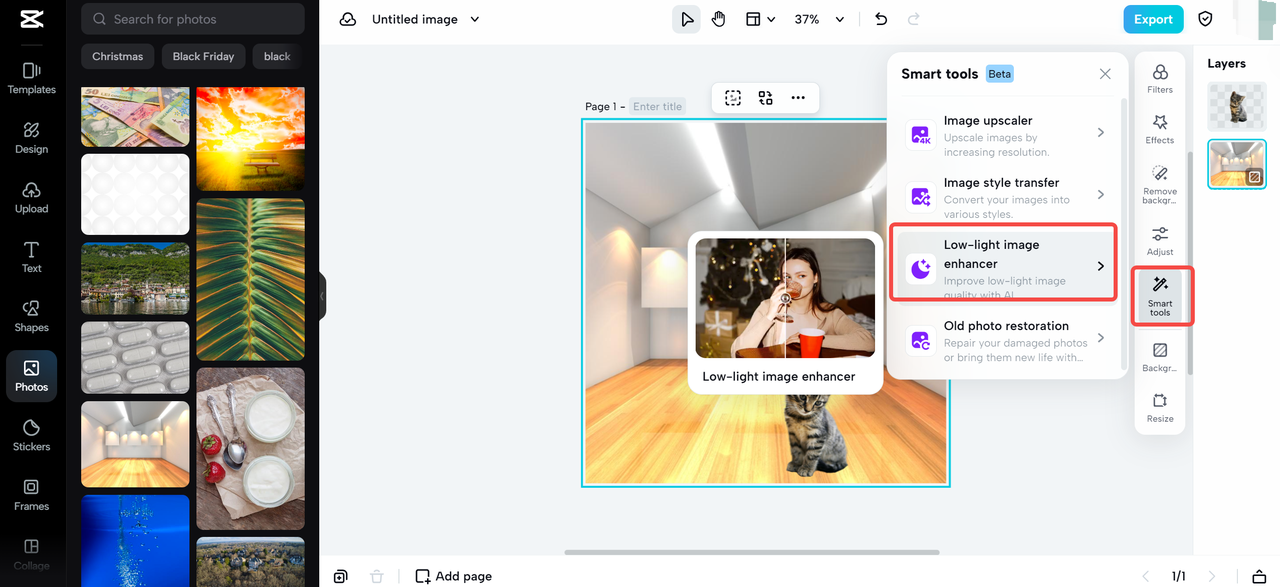Viewport: 1280px width, 587px height.
Task: Choose the sunset bench photo
Action: pyautogui.click(x=250, y=138)
